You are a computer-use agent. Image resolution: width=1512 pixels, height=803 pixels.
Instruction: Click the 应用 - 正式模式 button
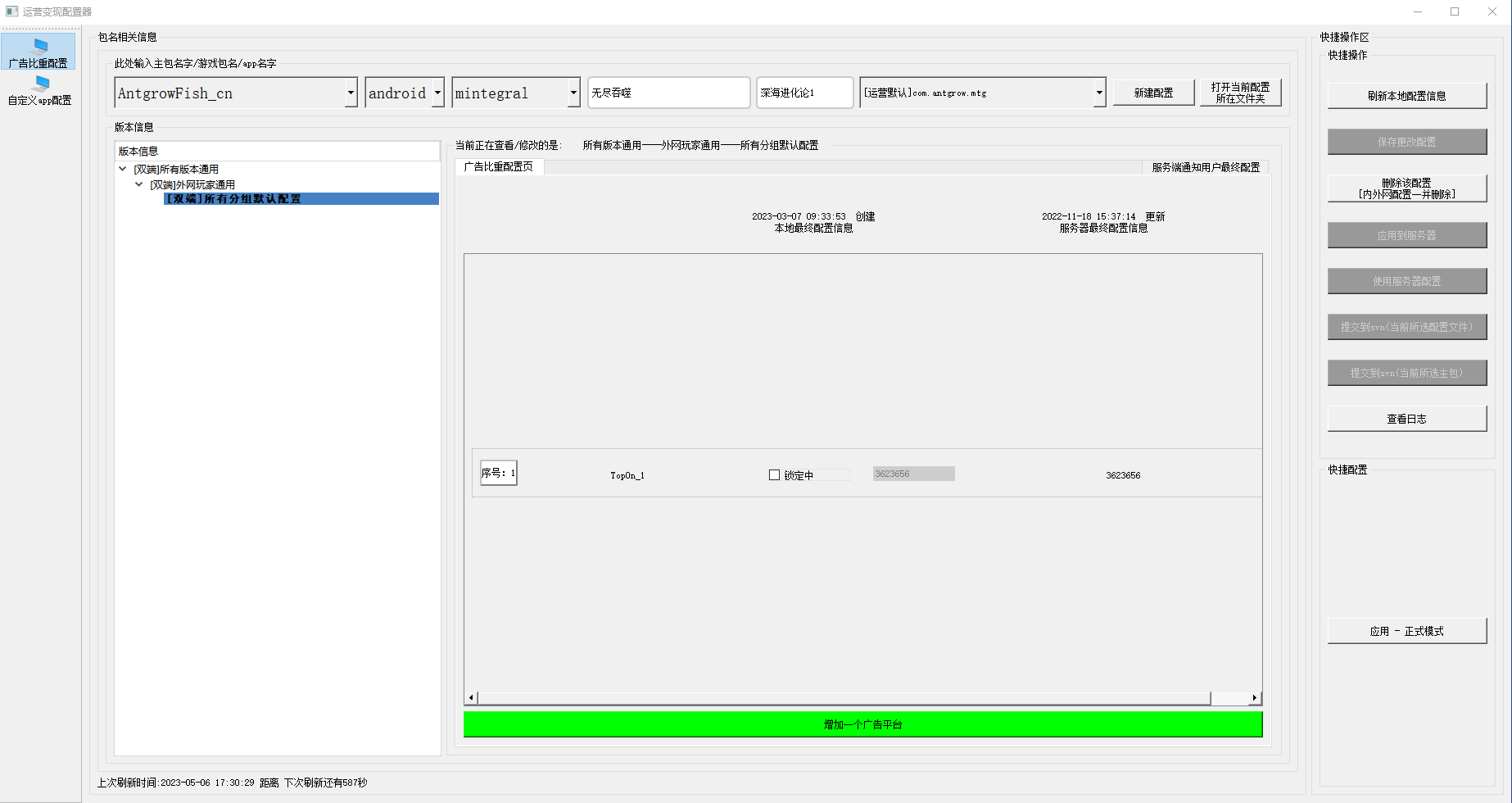pyautogui.click(x=1406, y=631)
